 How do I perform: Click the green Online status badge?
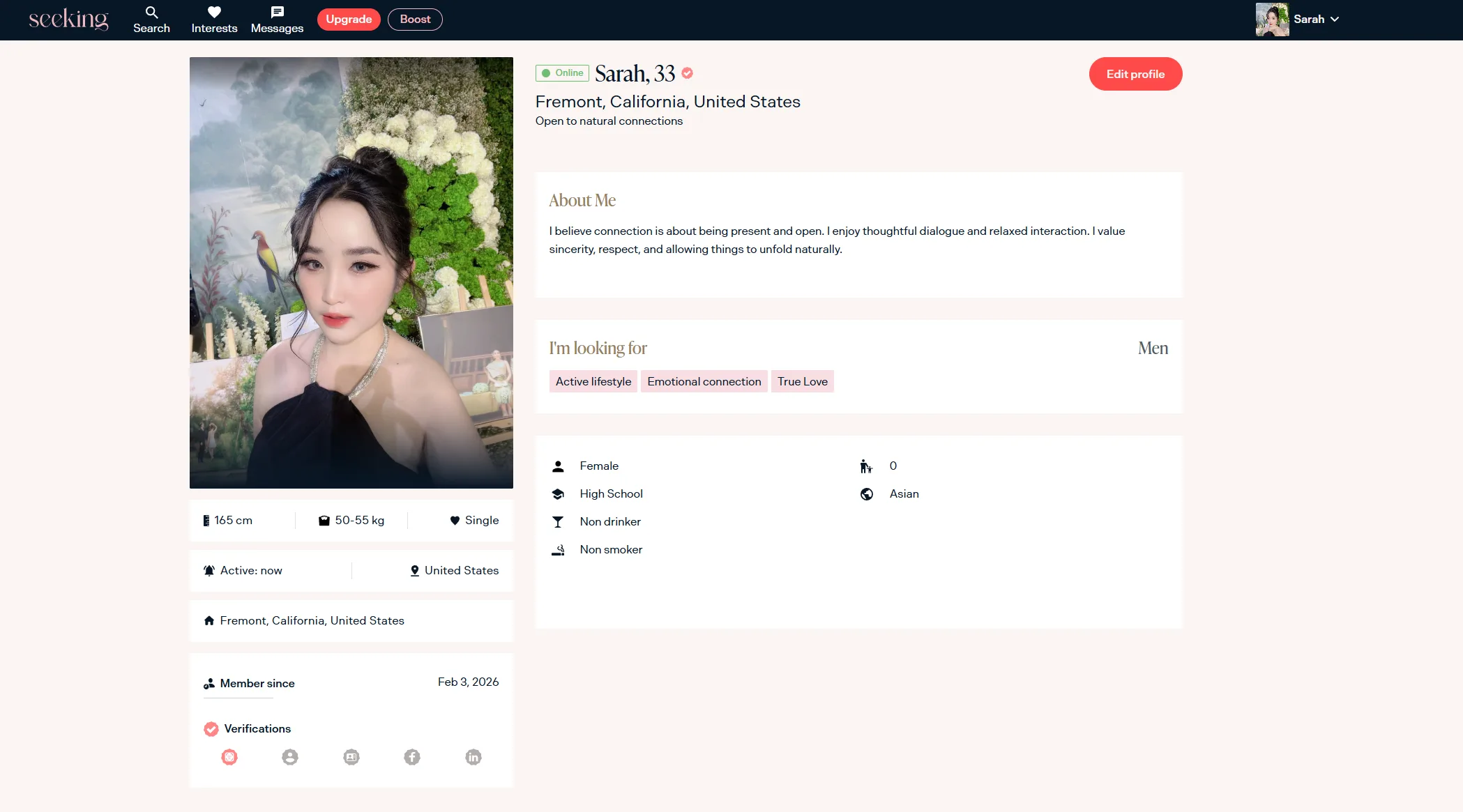click(x=562, y=73)
